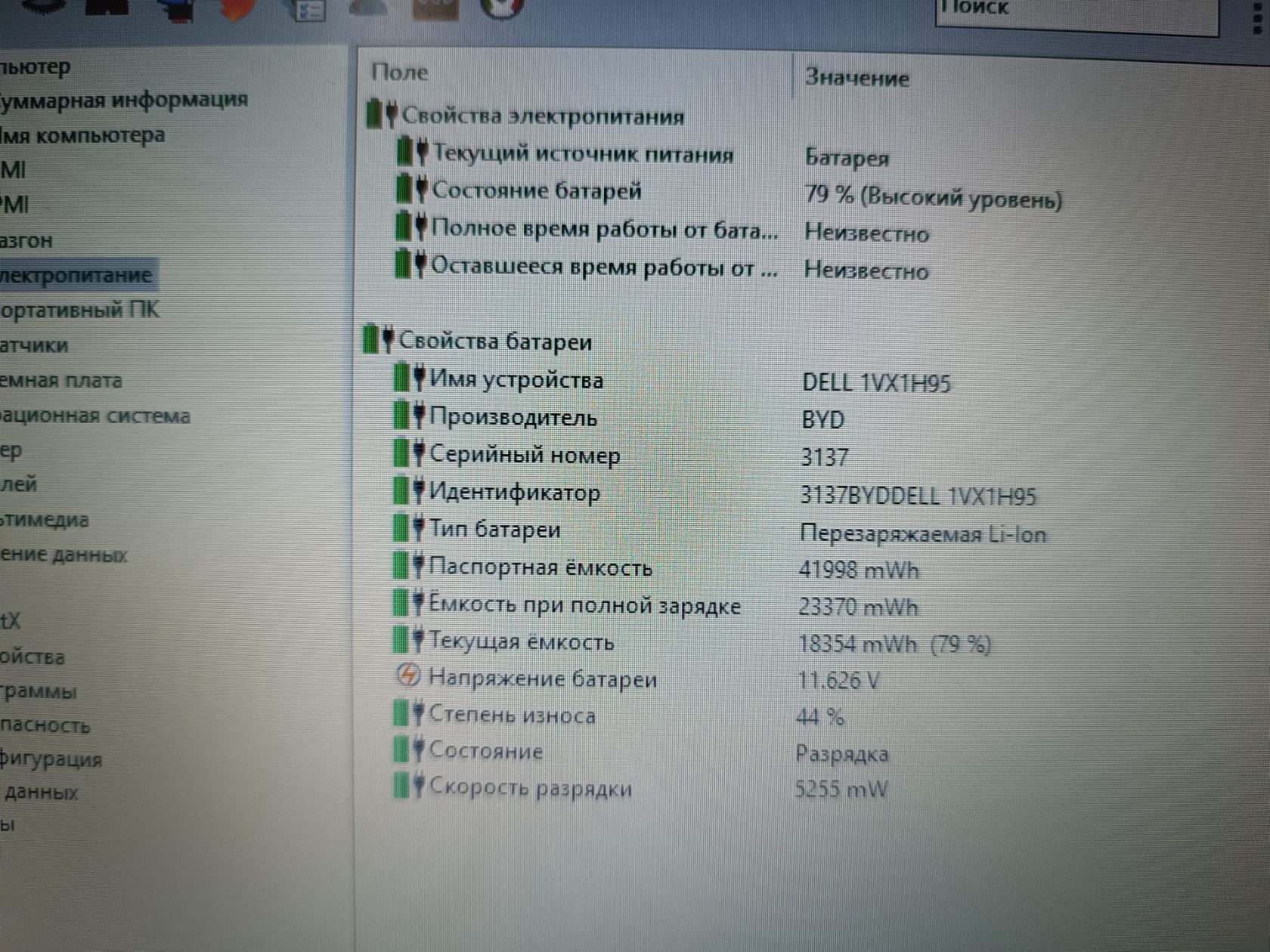Click the report icon in the top toolbar

(308, 10)
